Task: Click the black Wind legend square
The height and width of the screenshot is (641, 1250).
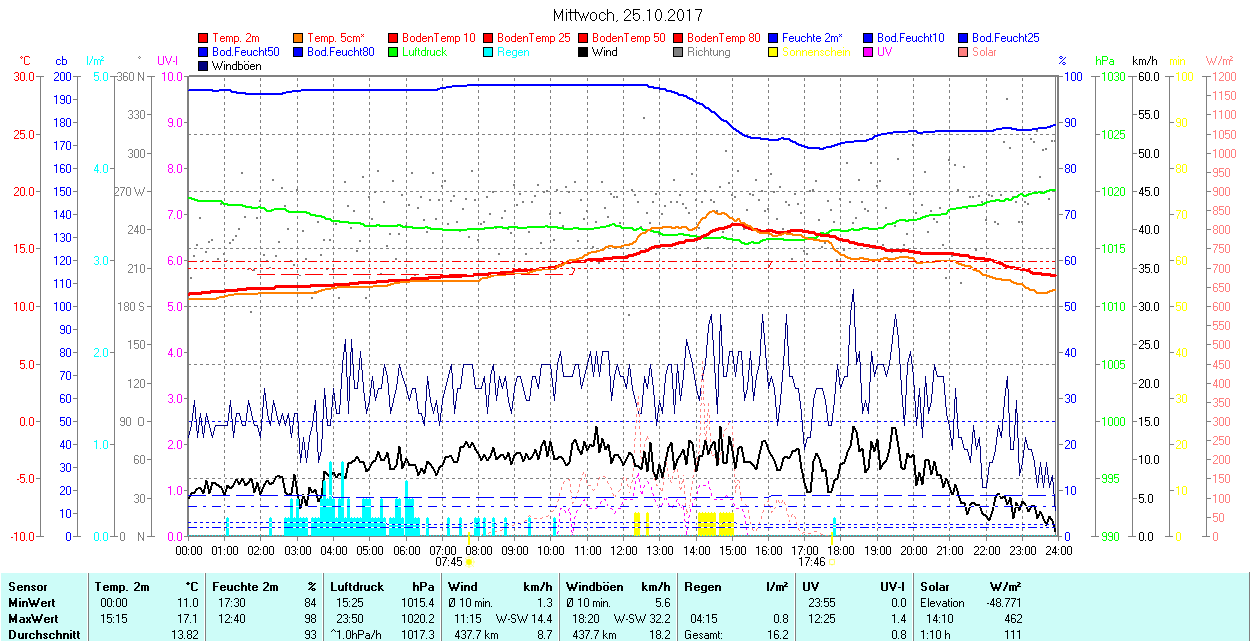Action: click(584, 52)
